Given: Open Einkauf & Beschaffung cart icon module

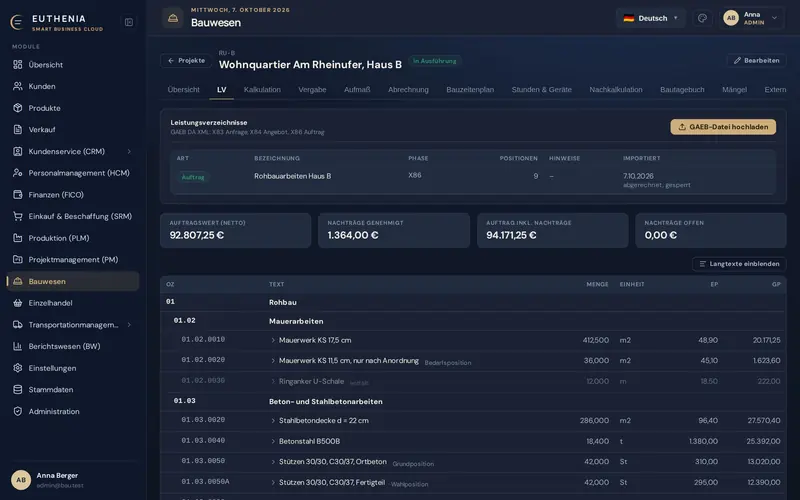Looking at the screenshot, I should click(x=18, y=216).
